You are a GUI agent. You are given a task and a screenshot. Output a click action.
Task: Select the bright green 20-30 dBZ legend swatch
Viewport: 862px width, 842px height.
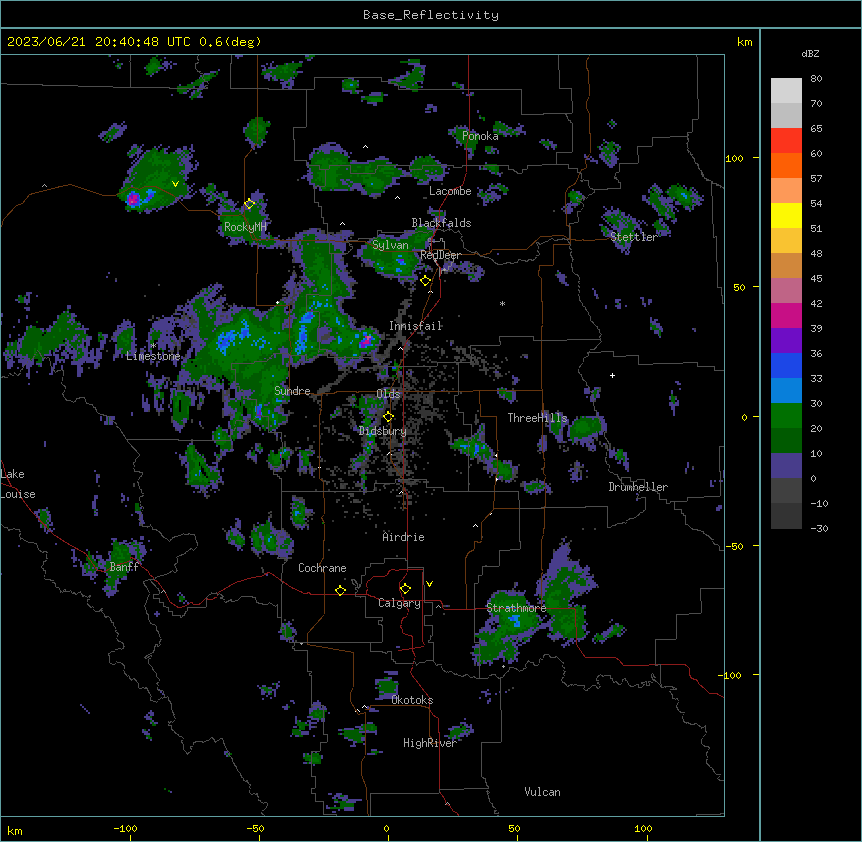pos(786,416)
